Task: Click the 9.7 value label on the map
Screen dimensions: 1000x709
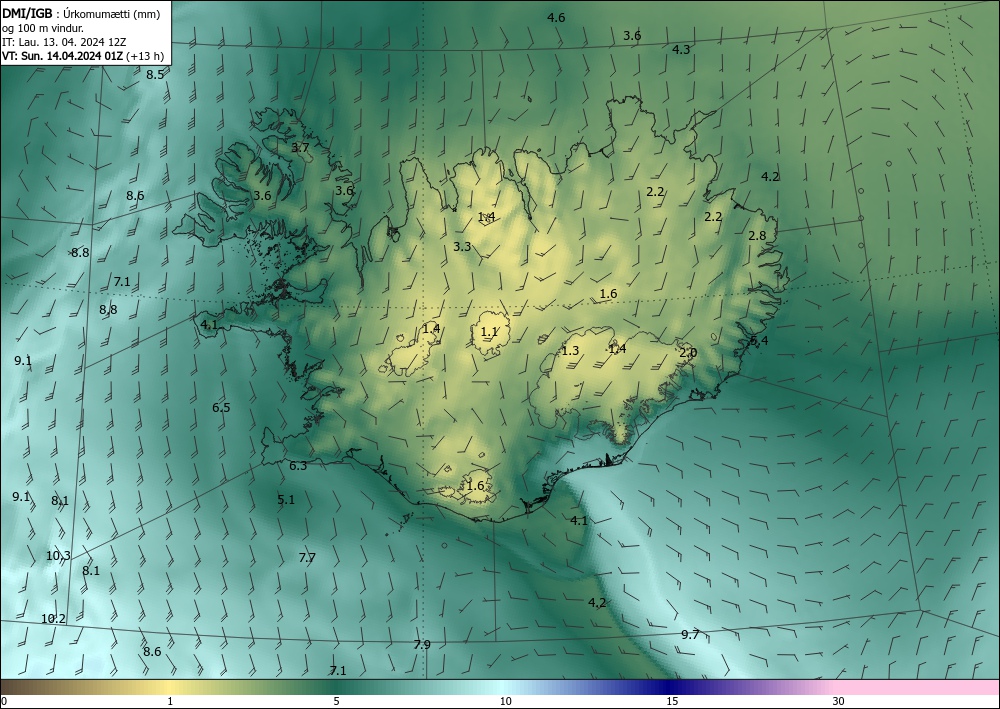Action: click(690, 634)
